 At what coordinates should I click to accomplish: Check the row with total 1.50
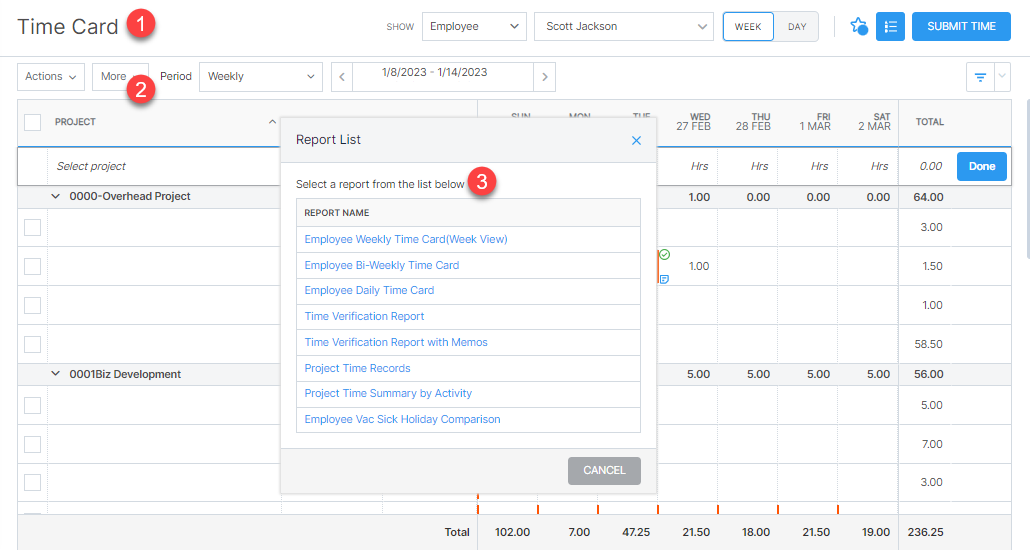tap(32, 266)
